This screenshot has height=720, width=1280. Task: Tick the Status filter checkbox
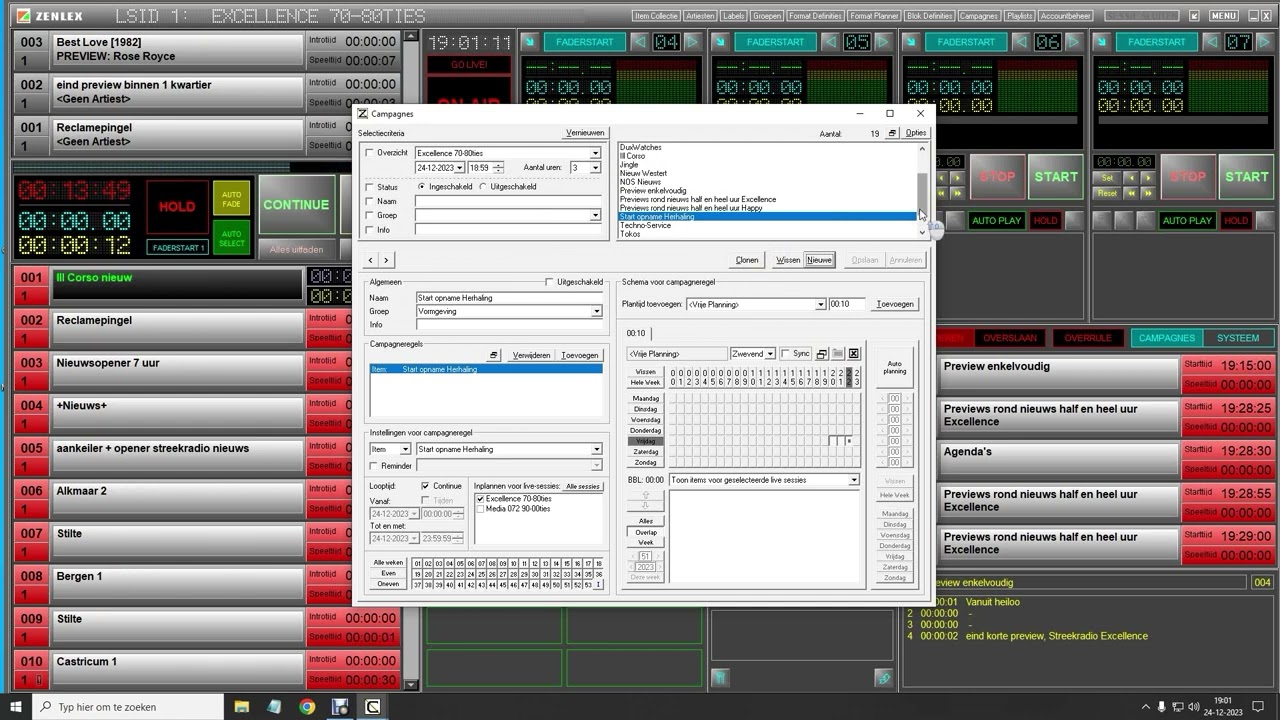pos(369,187)
